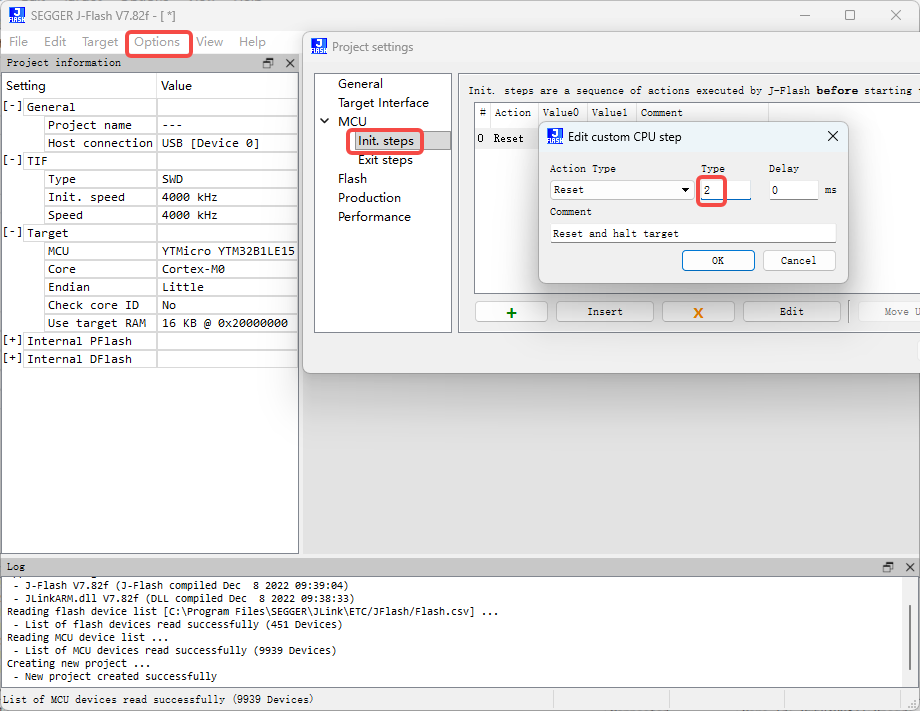The height and width of the screenshot is (711, 920).
Task: Click the J-Flash icon in Edit custom CPU step title
Action: (555, 136)
